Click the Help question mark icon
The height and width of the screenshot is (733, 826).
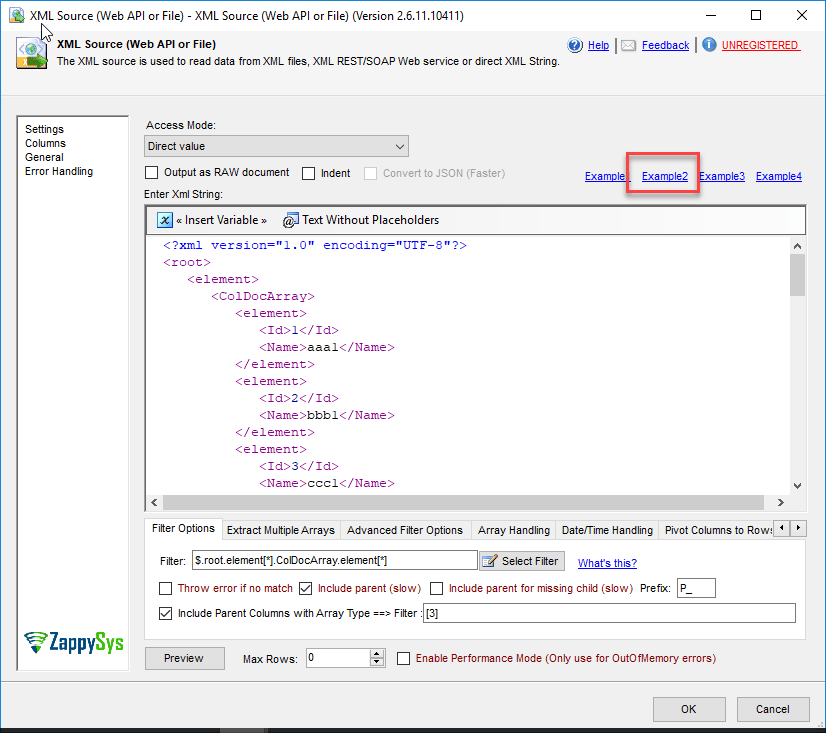pyautogui.click(x=575, y=45)
